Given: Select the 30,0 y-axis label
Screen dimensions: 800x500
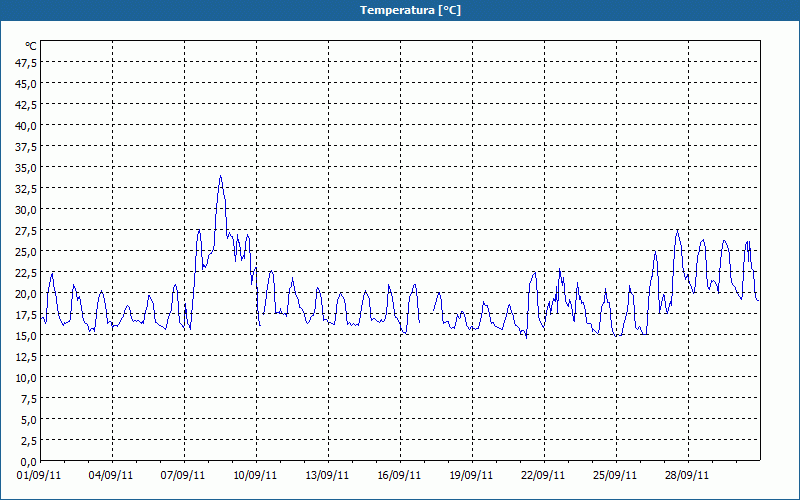Looking at the screenshot, I should pyautogui.click(x=26, y=210).
